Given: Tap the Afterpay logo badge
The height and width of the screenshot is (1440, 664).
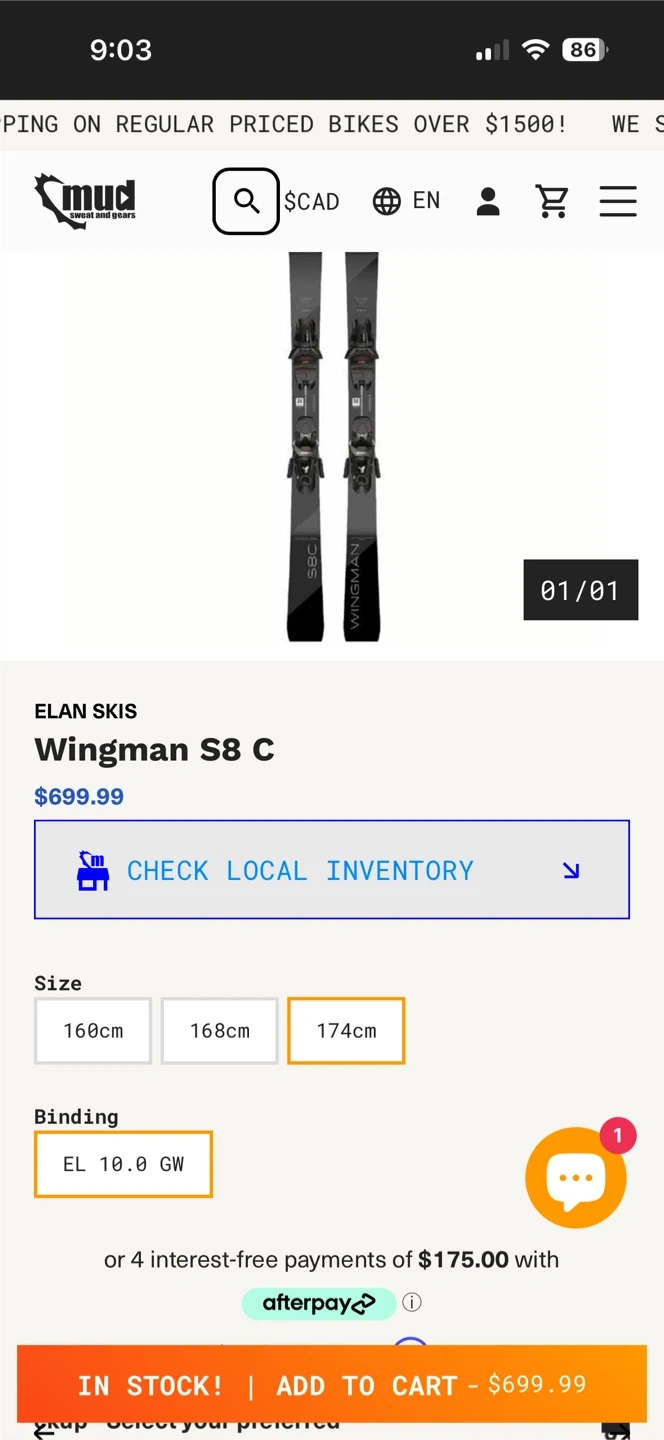Looking at the screenshot, I should coord(318,1303).
